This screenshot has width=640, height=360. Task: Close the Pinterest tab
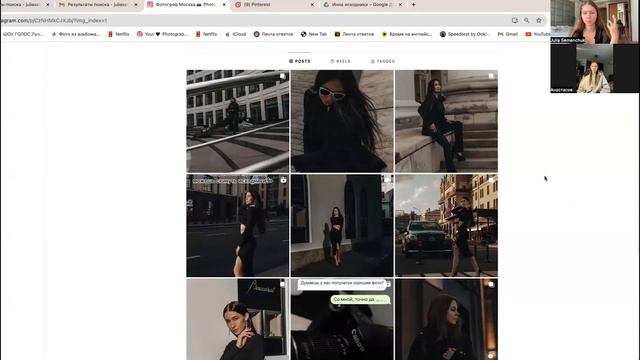click(x=312, y=4)
